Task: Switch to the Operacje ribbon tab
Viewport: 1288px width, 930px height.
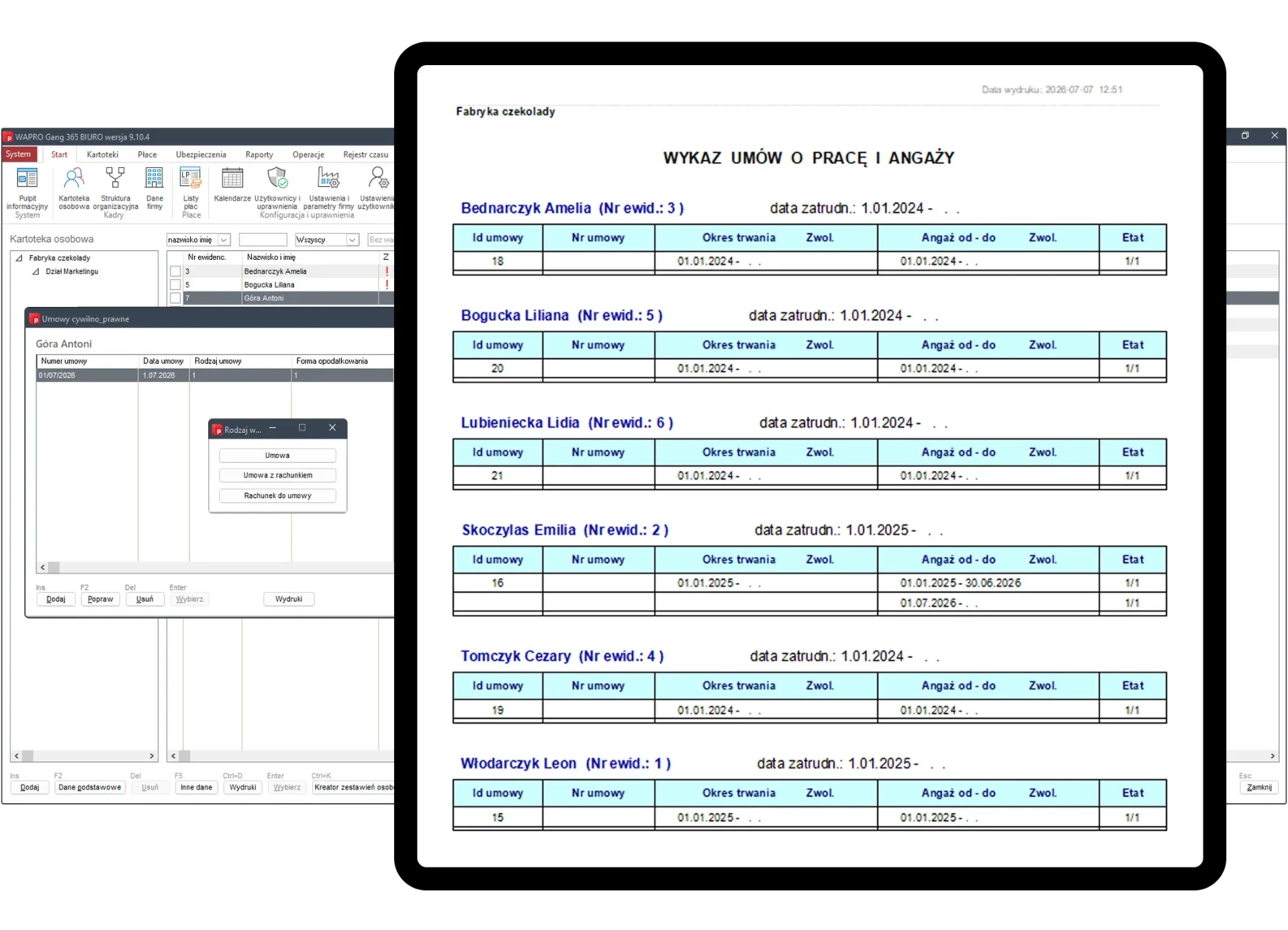Action: tap(309, 154)
